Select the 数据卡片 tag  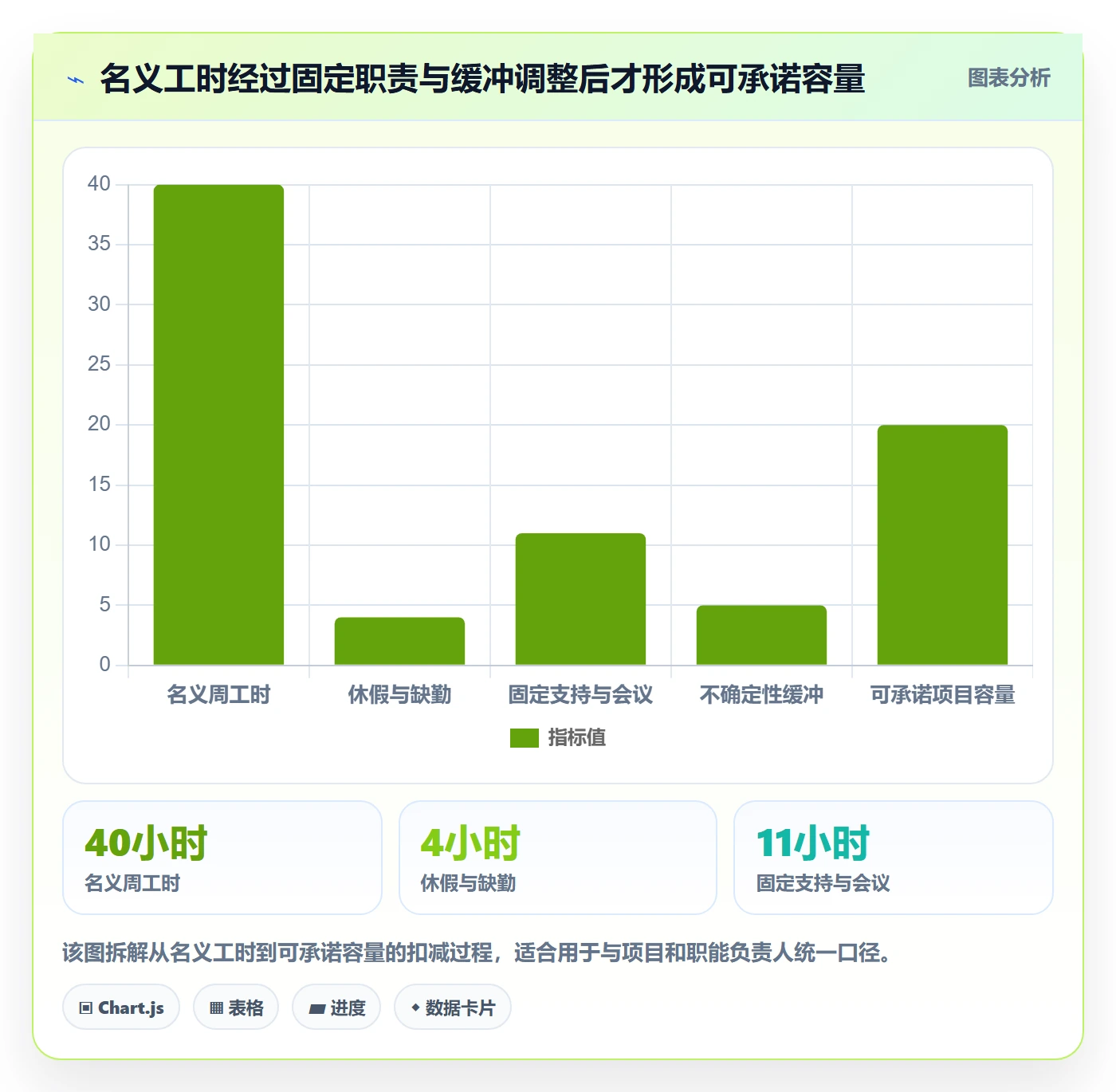click(x=453, y=1008)
